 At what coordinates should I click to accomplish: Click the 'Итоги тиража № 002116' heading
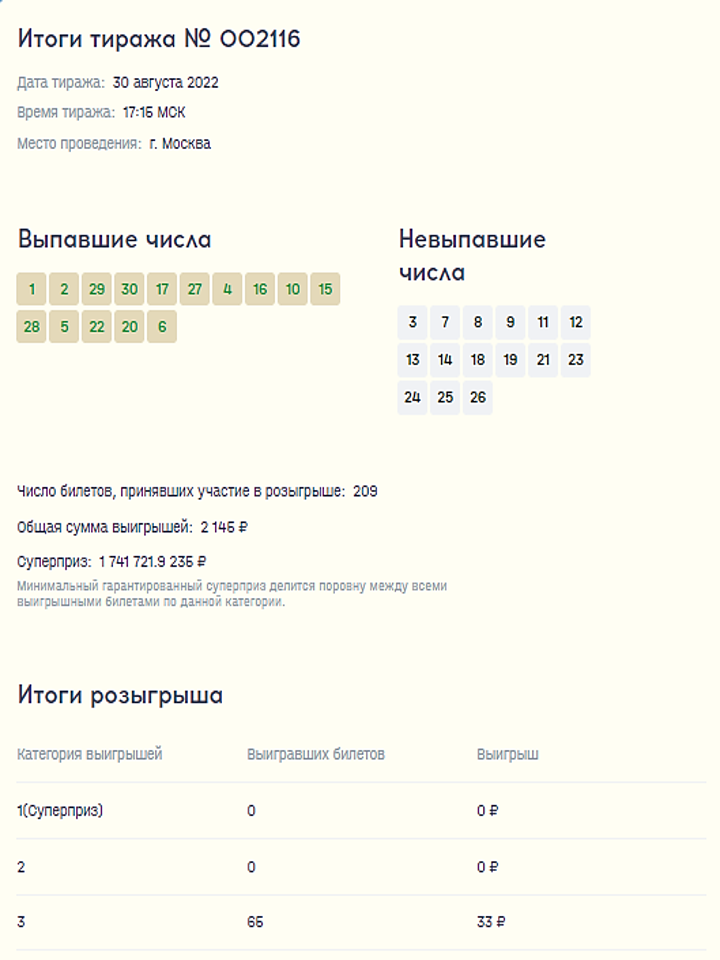pyautogui.click(x=159, y=39)
